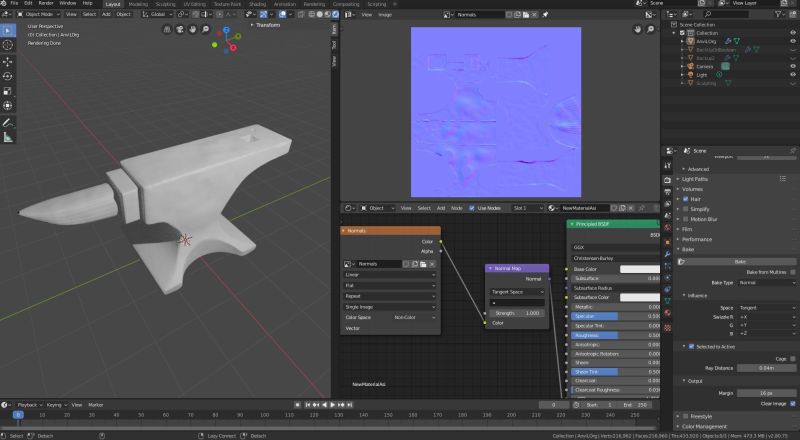Switch to the Modeling workspace tab
This screenshot has width=800, height=440.
tap(138, 4)
